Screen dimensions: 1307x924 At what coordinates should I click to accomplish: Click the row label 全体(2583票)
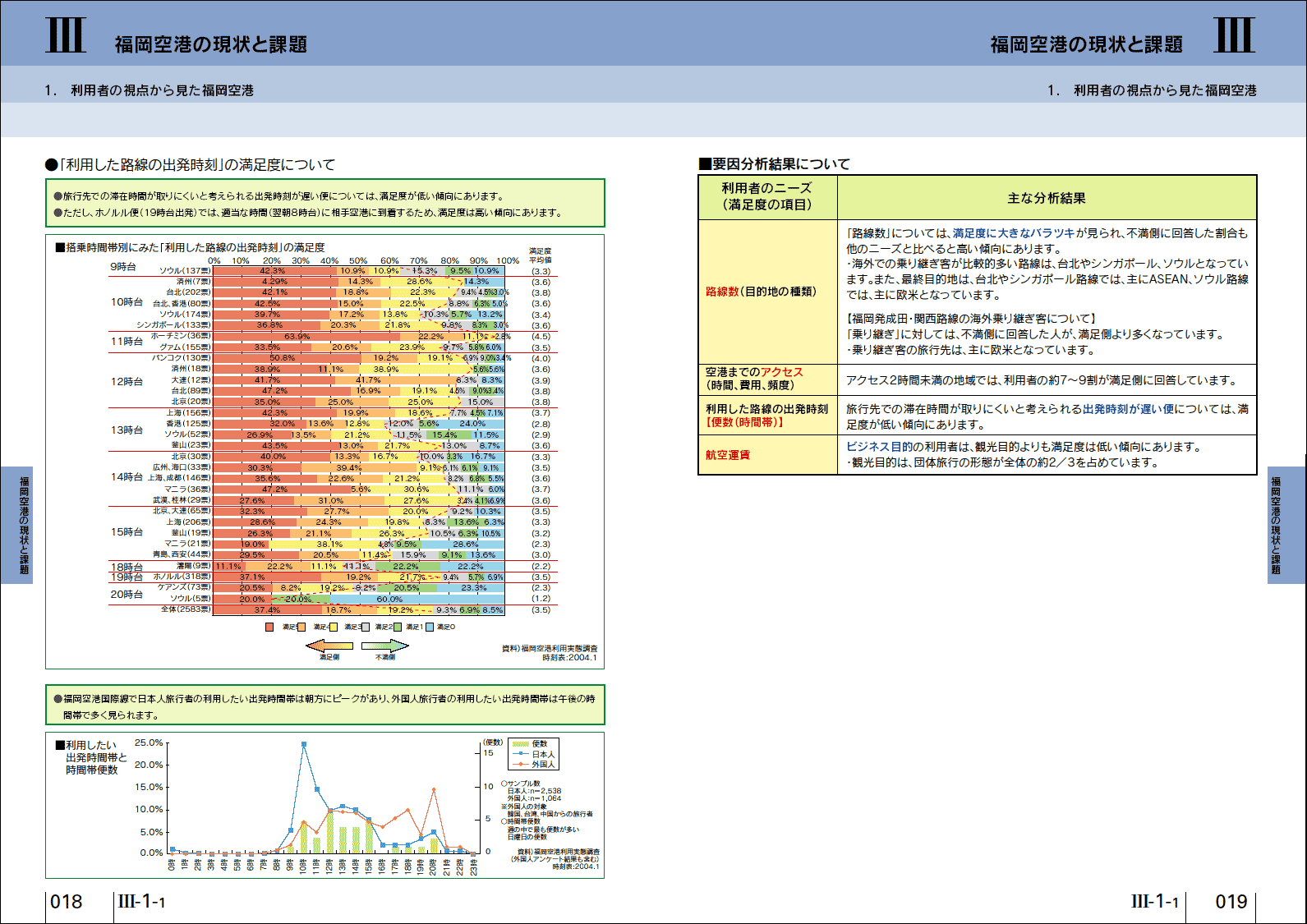186,609
